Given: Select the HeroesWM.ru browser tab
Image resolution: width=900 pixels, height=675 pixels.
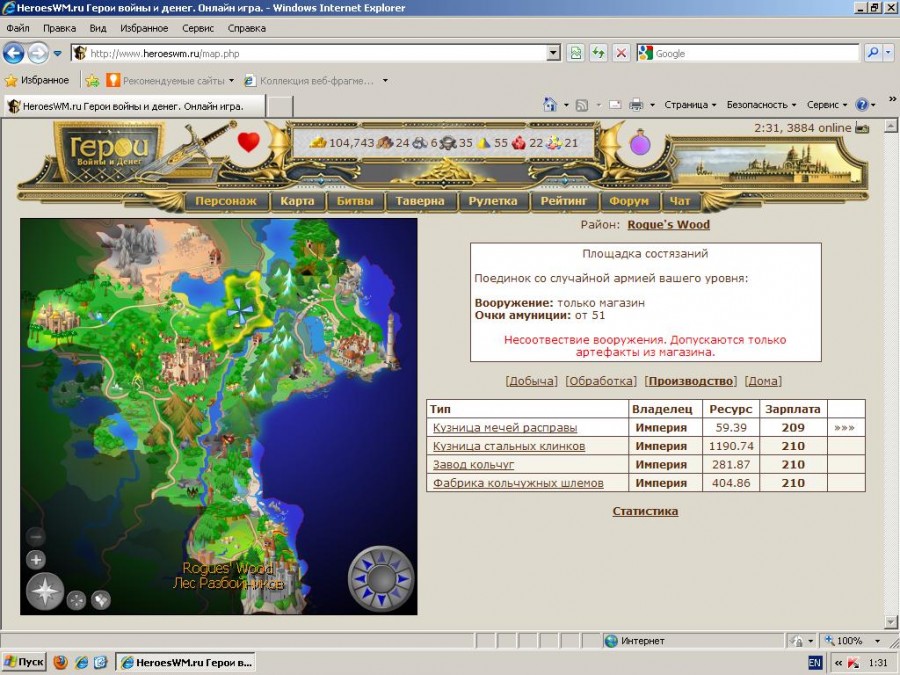Looking at the screenshot, I should coord(134,106).
